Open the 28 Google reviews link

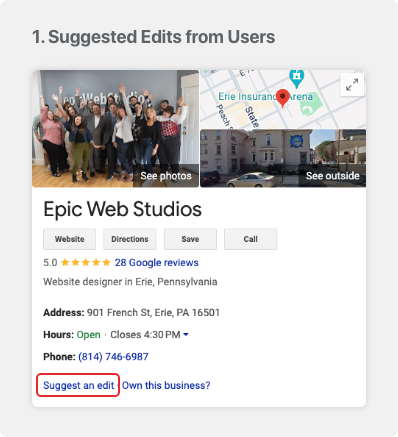157,263
